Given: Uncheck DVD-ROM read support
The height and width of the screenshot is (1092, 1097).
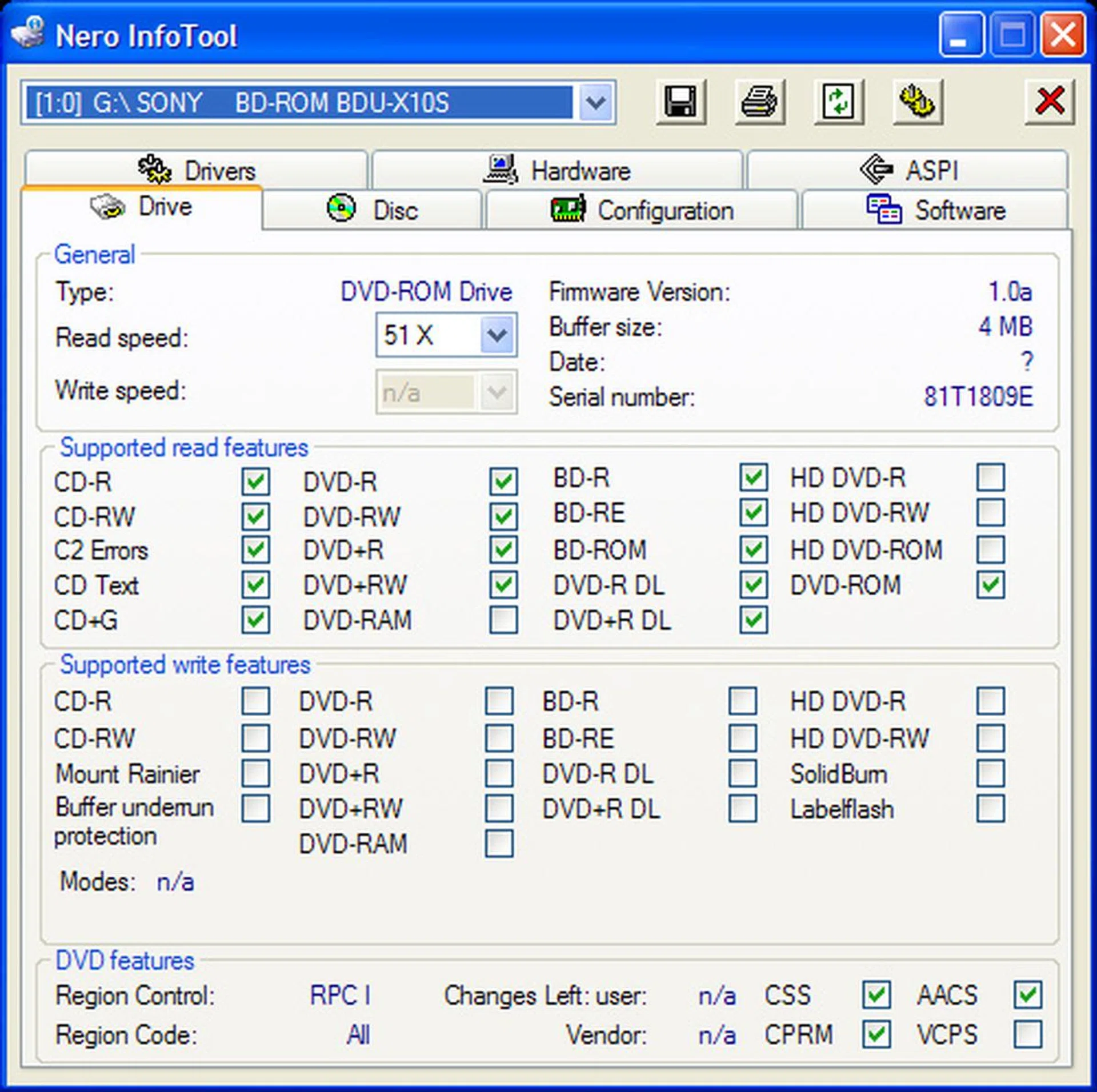Looking at the screenshot, I should click(x=991, y=585).
